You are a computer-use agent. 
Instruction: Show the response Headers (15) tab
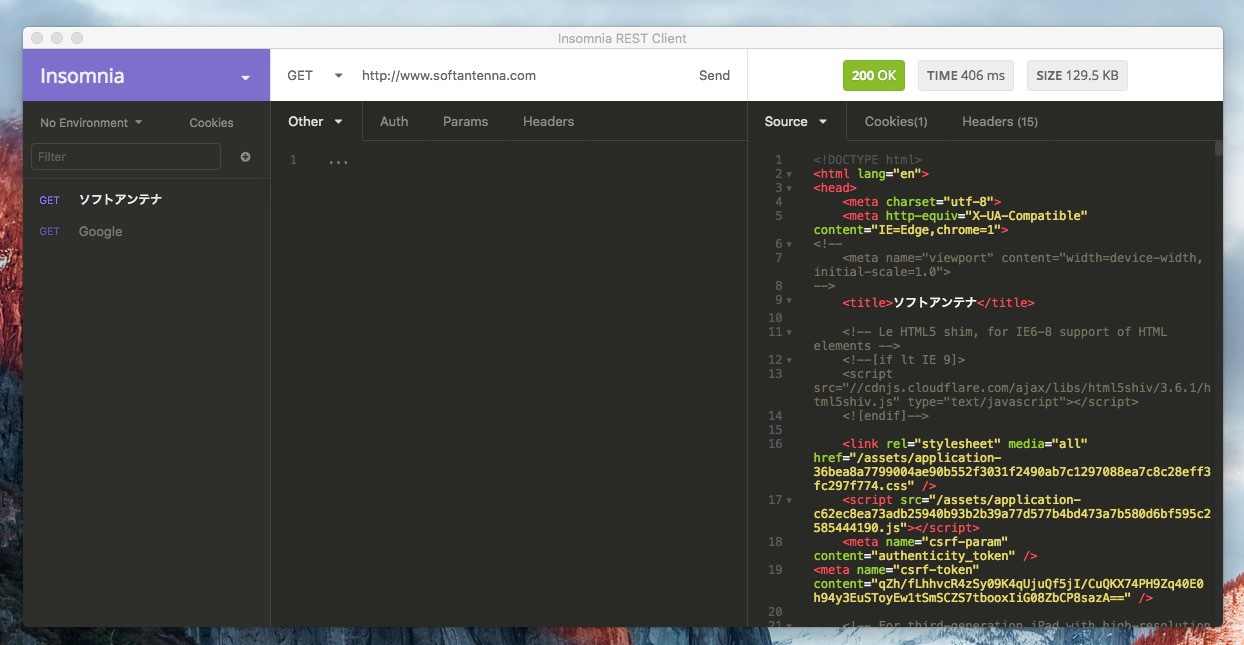click(x=999, y=122)
